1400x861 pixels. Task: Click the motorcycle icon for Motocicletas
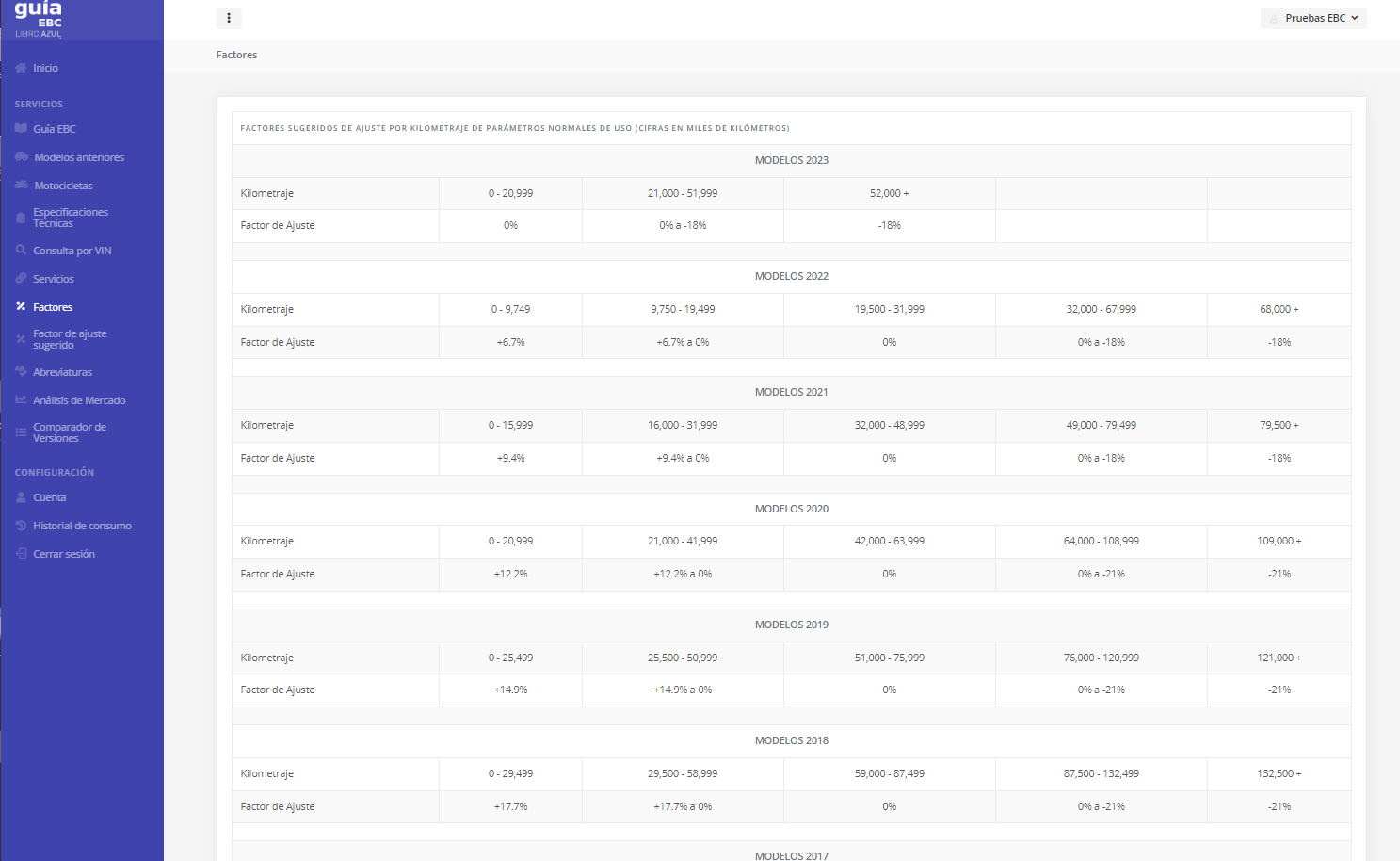[21, 186]
